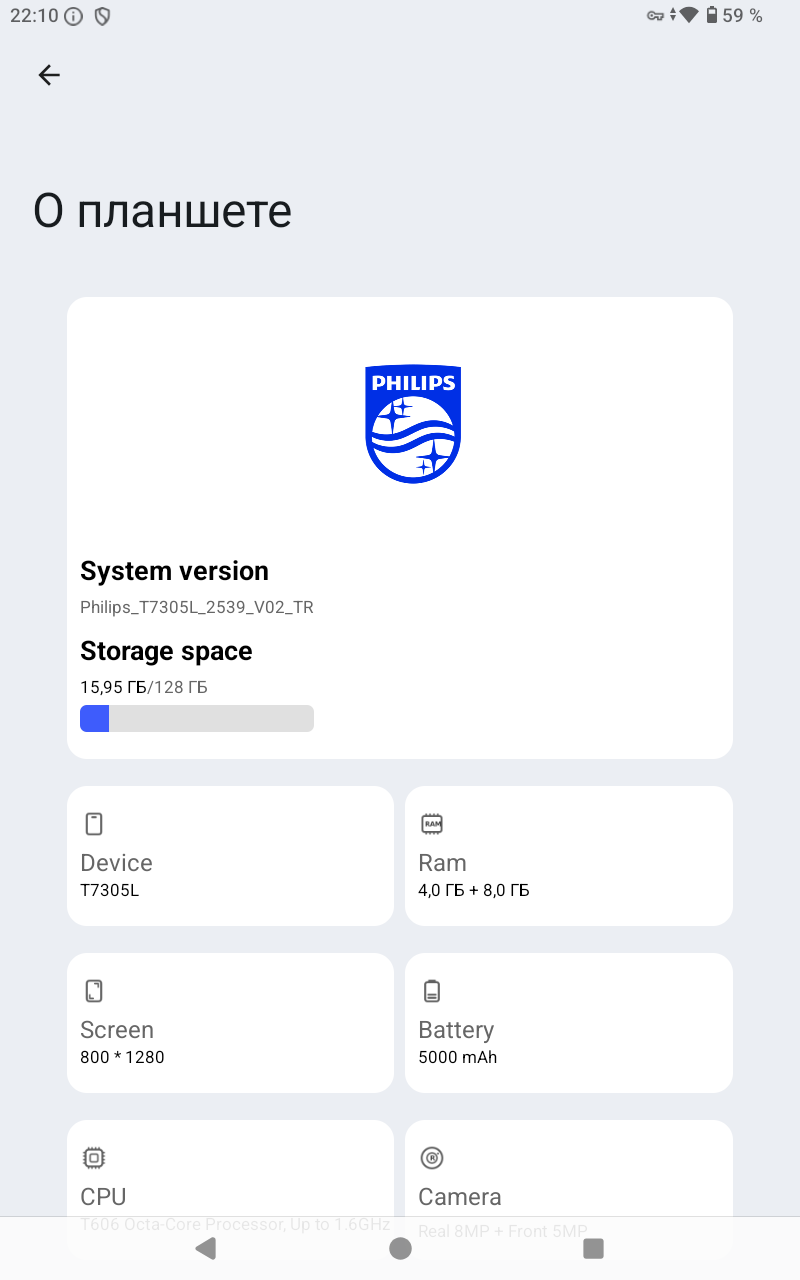800x1280 pixels.
Task: Tap the Battery icon
Action: coord(432,991)
